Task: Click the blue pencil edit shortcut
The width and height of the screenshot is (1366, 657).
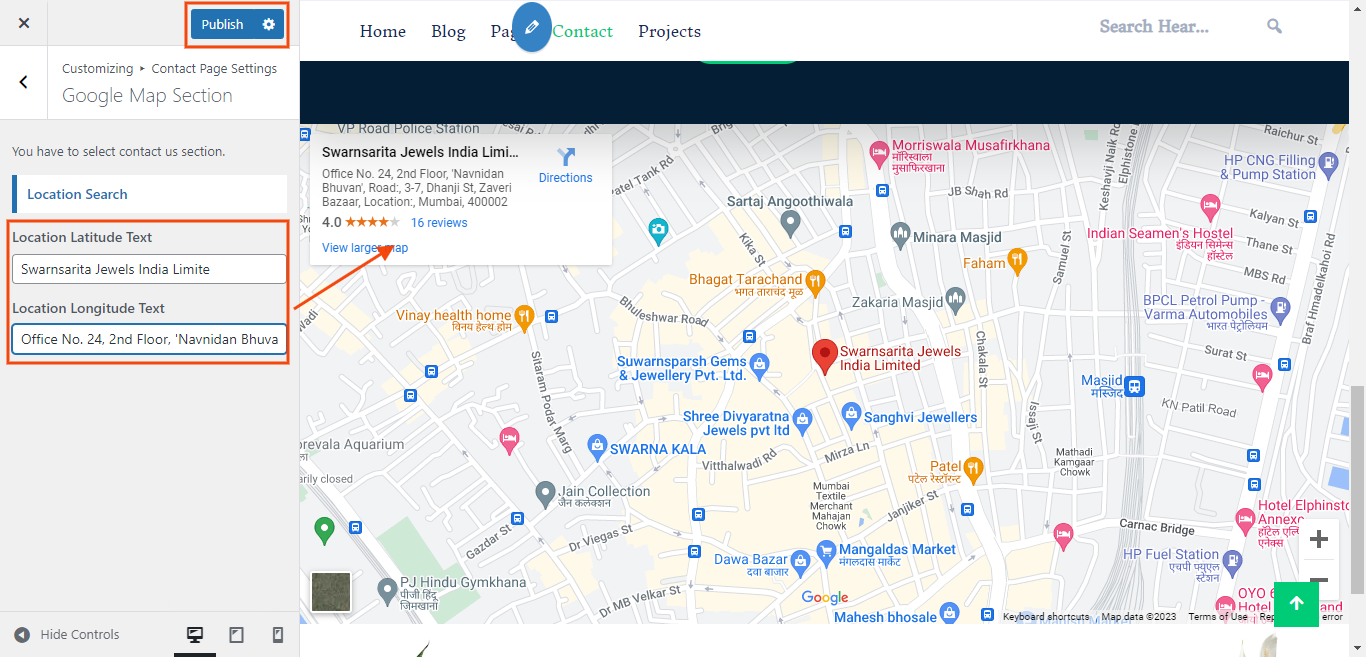Action: (x=531, y=27)
